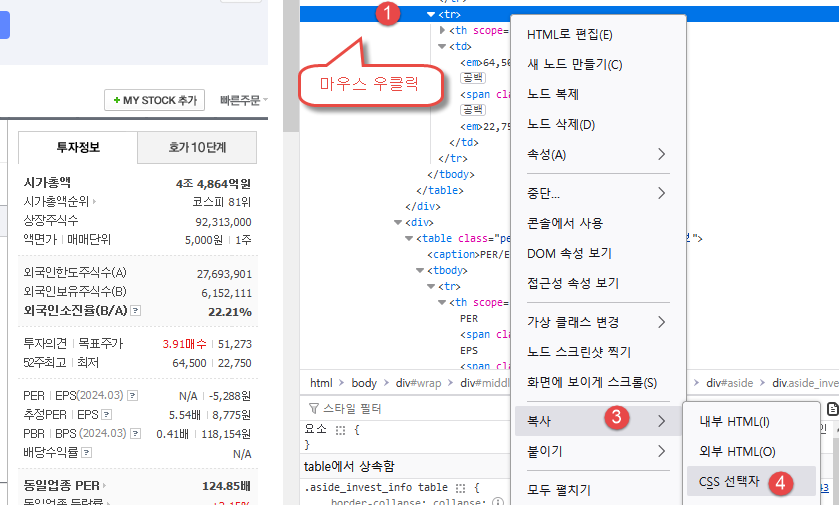This screenshot has height=505, width=839.
Task: Select the closing </table> line
Action: click(440, 190)
